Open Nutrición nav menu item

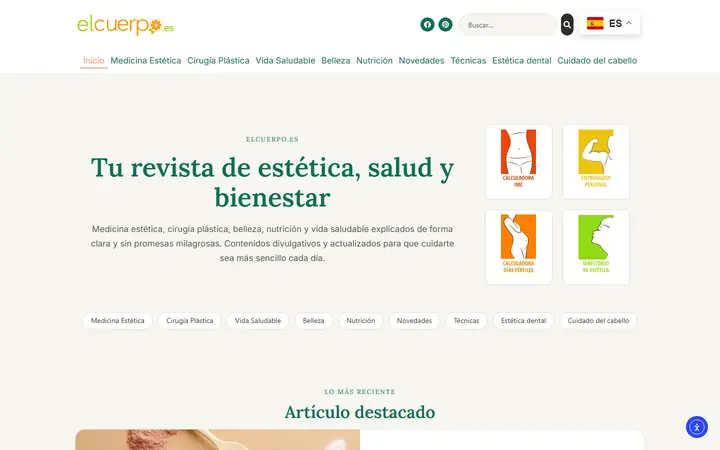click(374, 61)
